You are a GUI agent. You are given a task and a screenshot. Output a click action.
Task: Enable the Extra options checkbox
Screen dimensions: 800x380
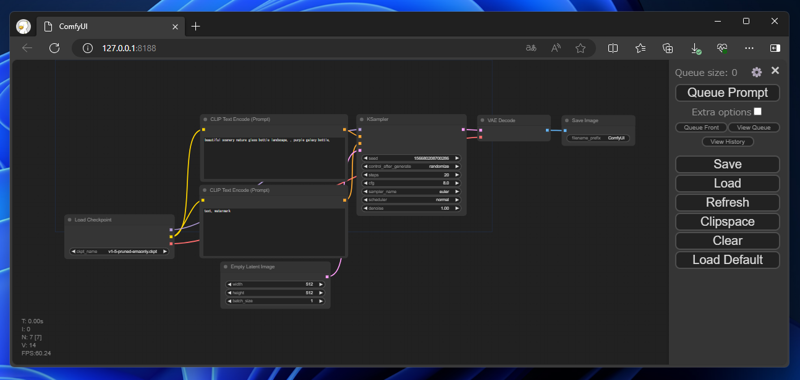758,111
